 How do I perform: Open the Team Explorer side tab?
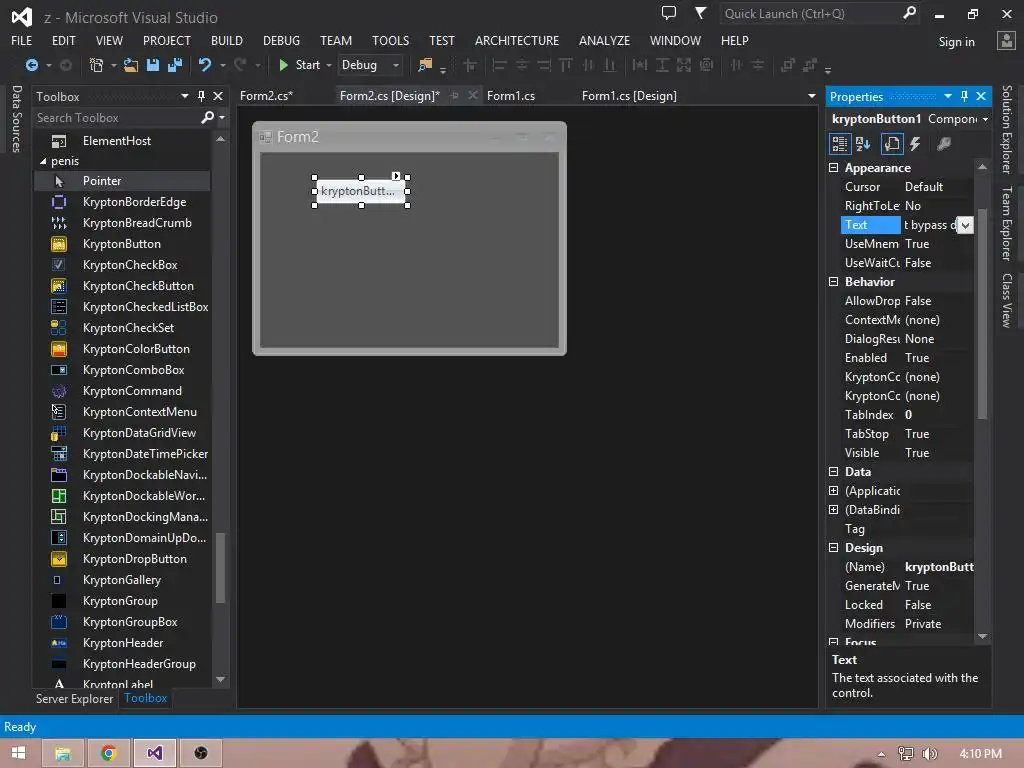[1006, 223]
